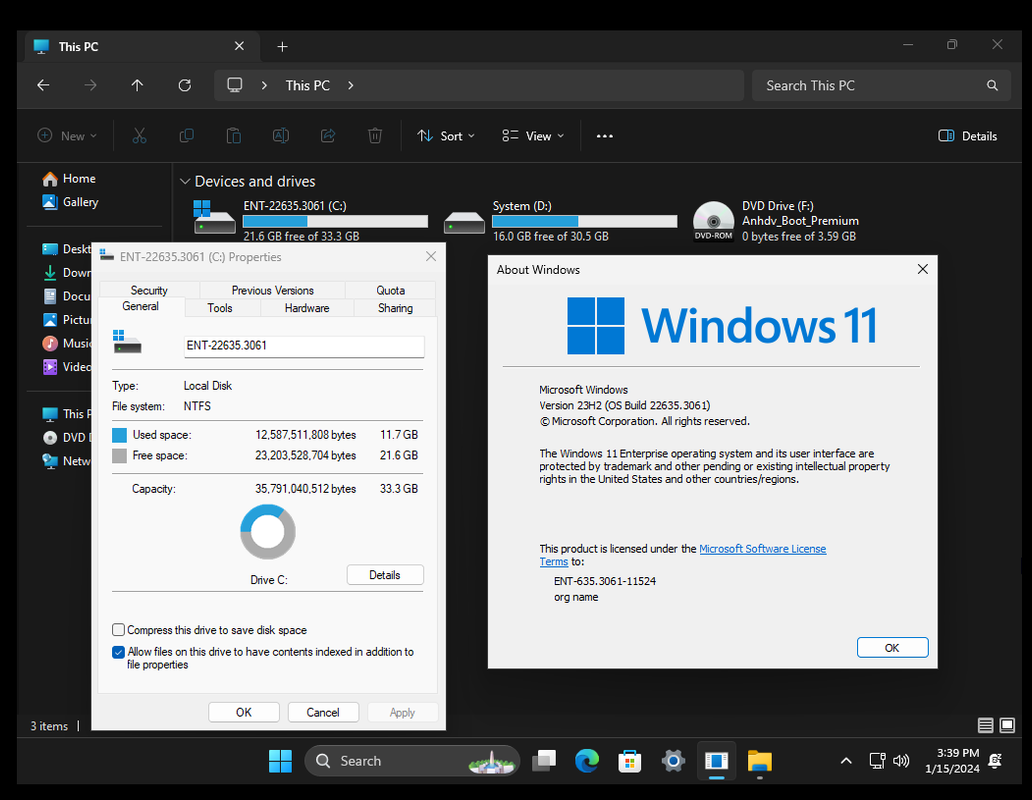
Task: Click the drive C pie chart
Action: coord(267,532)
